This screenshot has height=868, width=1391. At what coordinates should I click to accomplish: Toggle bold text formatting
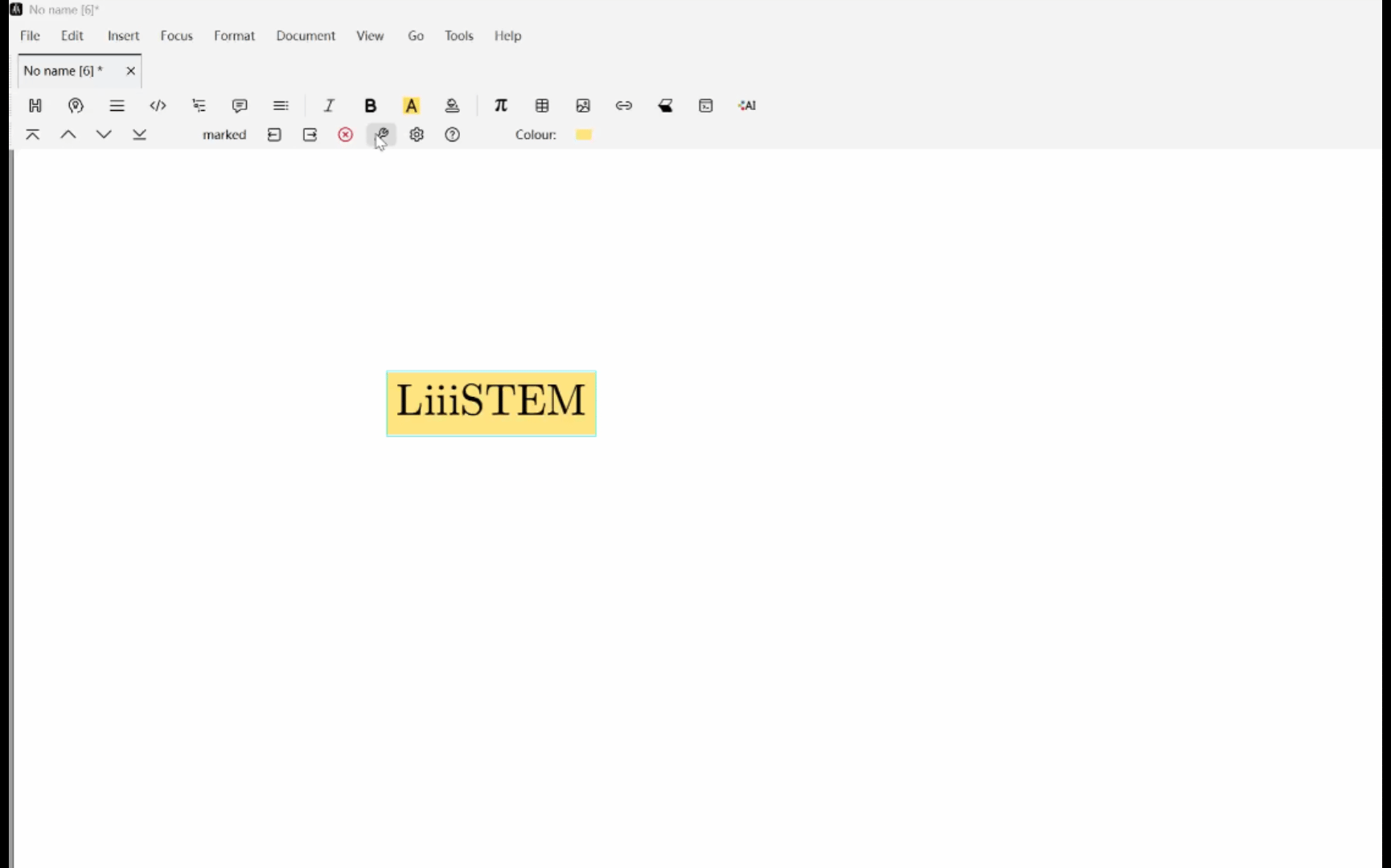pos(370,105)
